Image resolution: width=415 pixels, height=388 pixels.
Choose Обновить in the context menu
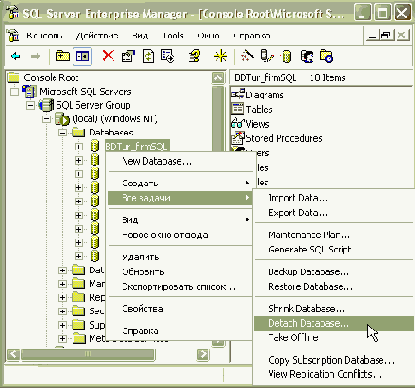[180, 272]
